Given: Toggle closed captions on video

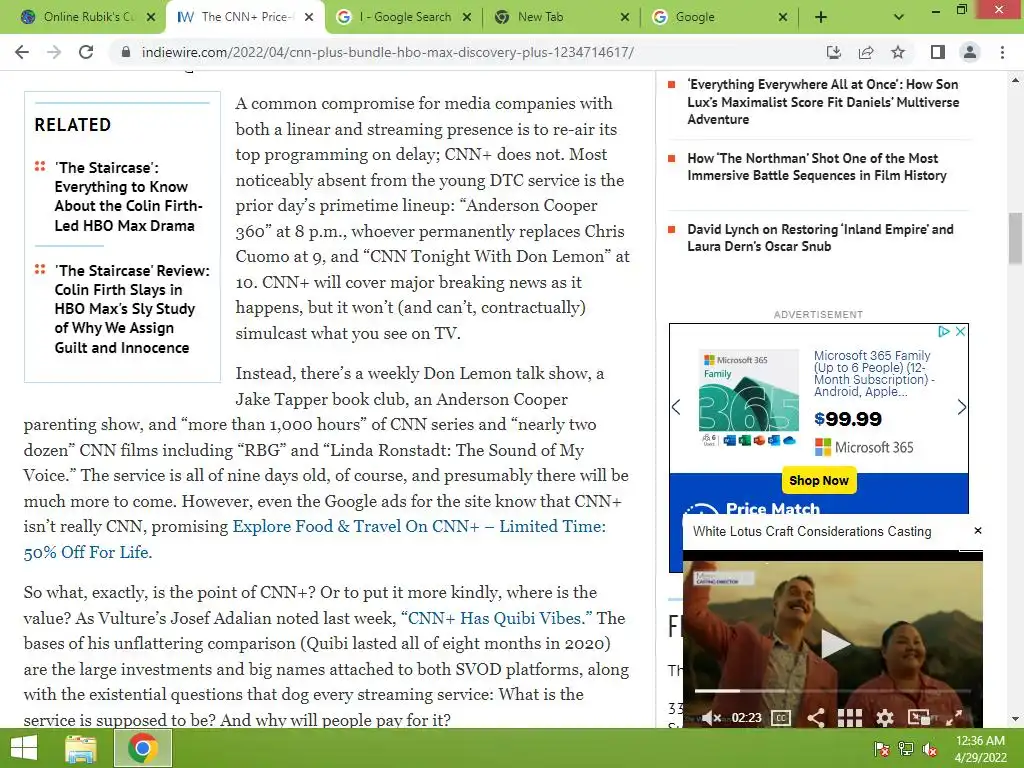Looking at the screenshot, I should pos(781,718).
